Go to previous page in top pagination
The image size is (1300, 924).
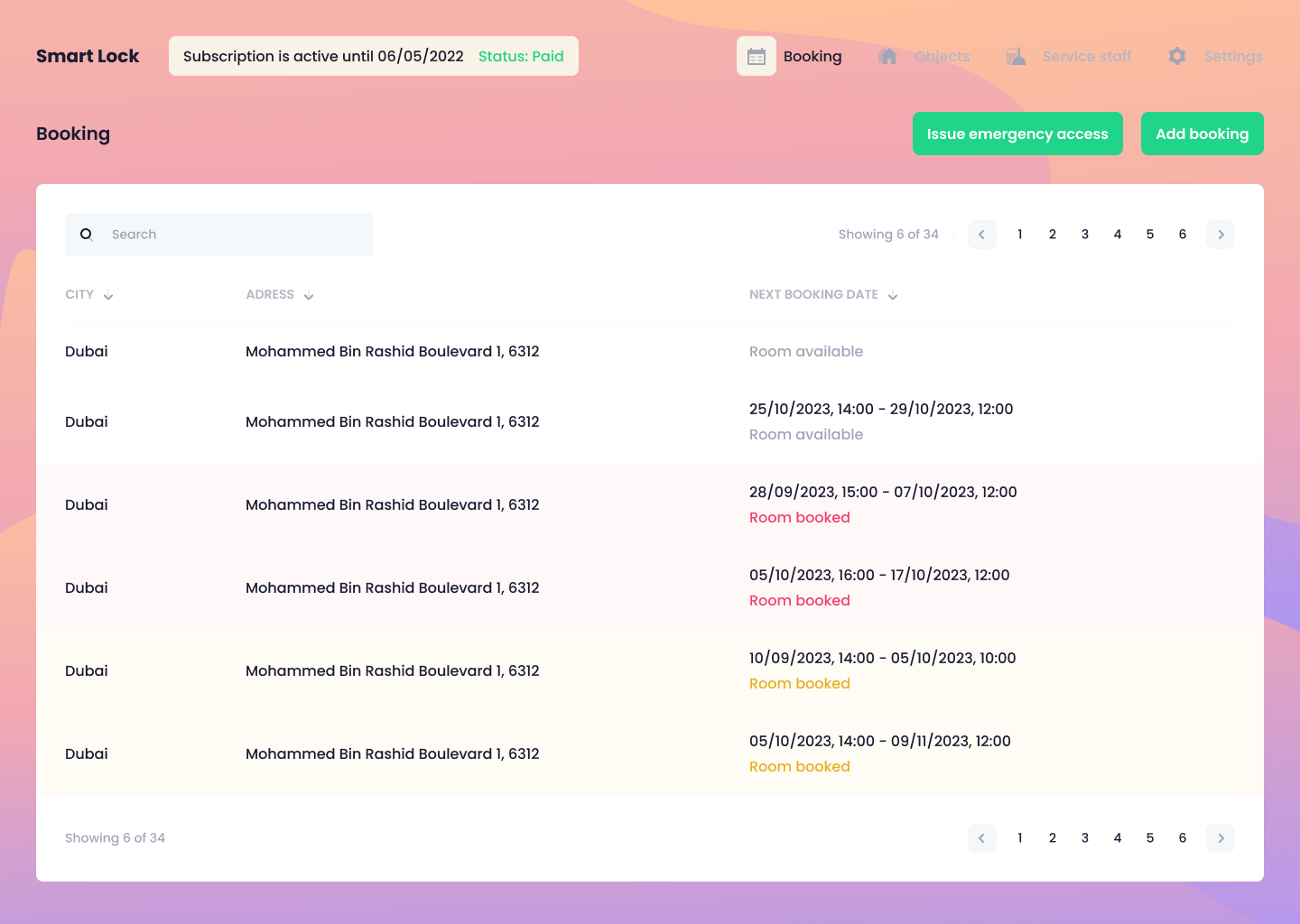(982, 235)
